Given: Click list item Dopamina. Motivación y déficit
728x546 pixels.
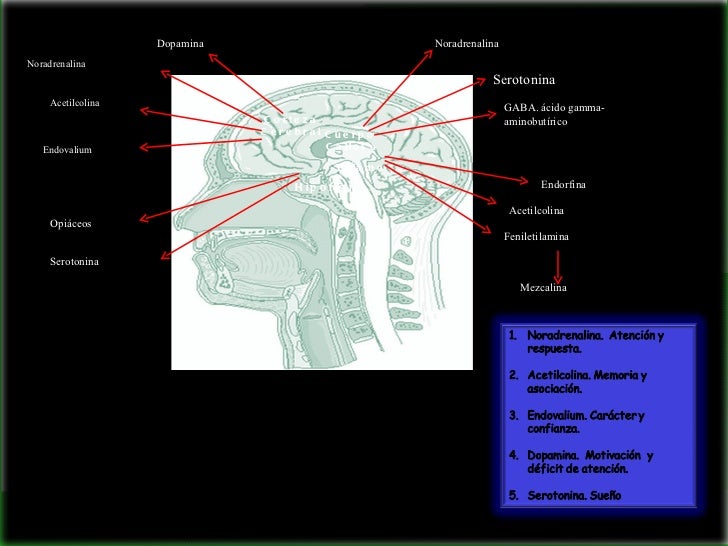Looking at the screenshot, I should pyautogui.click(x=581, y=462).
